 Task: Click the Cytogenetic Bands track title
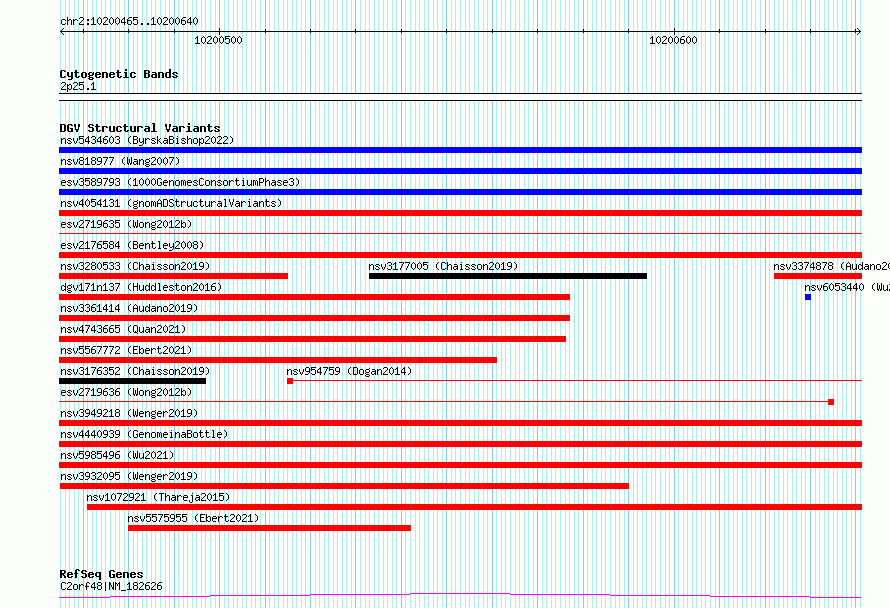119,74
